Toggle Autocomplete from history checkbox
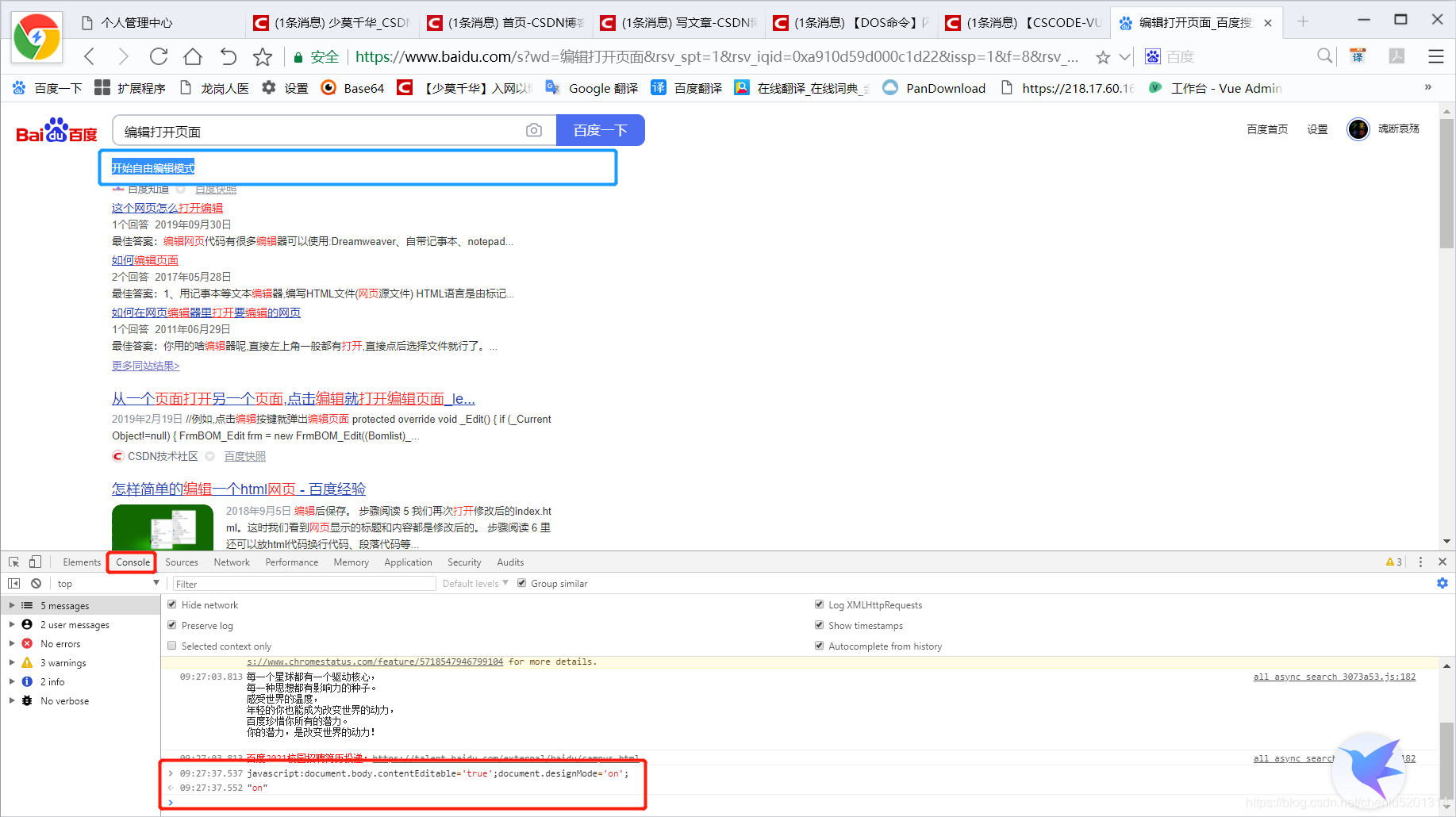Screen dimensions: 1456x817 click(x=819, y=646)
